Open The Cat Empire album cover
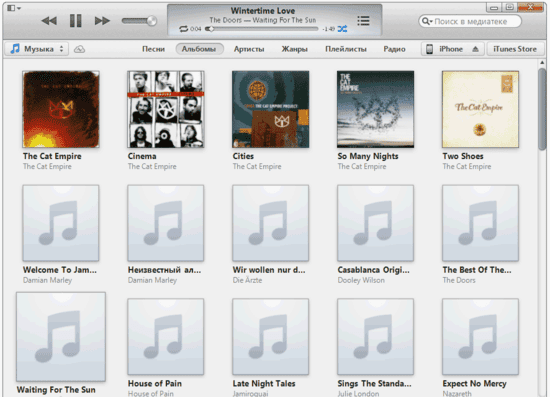 [61, 109]
